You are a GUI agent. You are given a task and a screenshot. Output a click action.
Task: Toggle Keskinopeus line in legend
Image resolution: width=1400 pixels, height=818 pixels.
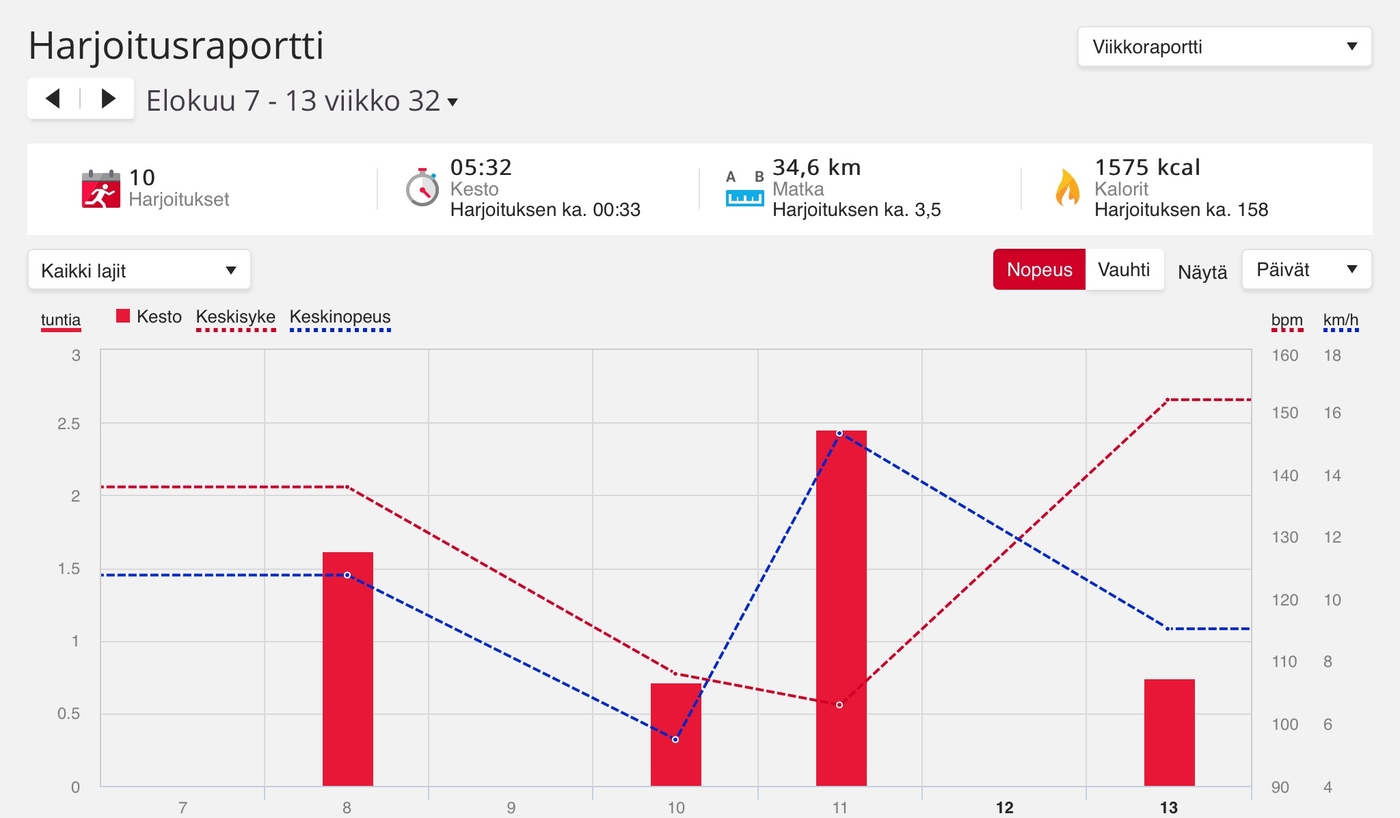340,318
